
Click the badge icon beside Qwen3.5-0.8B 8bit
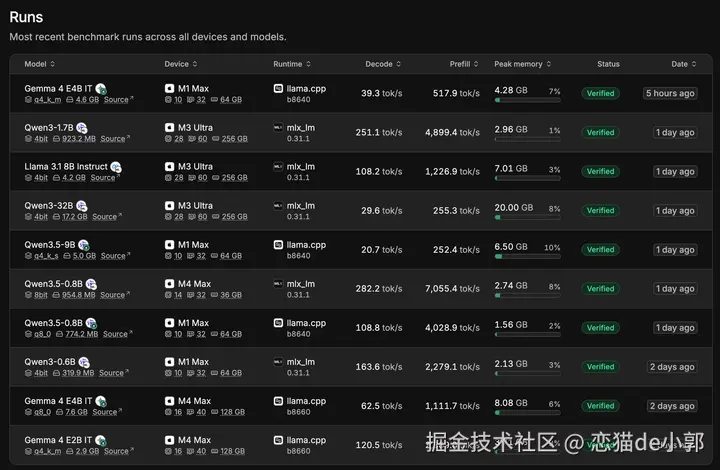point(91,284)
